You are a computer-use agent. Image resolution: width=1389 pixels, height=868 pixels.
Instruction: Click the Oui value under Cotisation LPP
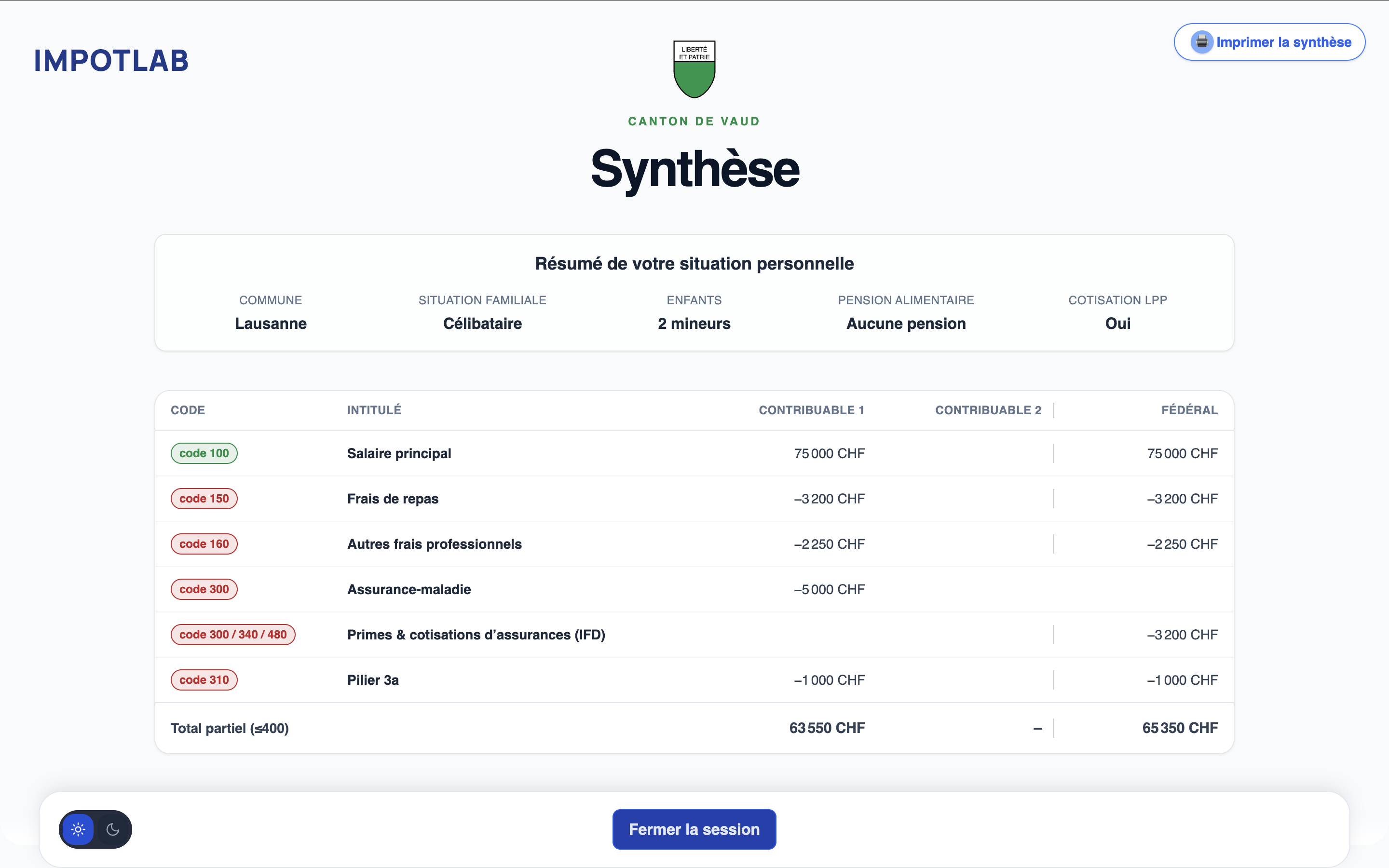[x=1117, y=324]
